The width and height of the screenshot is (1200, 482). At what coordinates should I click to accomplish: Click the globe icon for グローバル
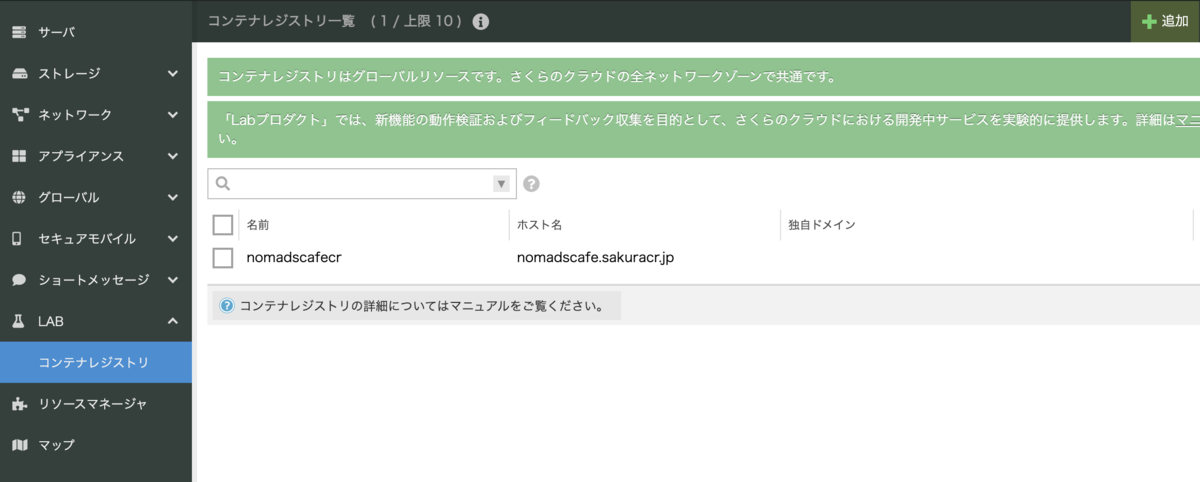[x=19, y=197]
